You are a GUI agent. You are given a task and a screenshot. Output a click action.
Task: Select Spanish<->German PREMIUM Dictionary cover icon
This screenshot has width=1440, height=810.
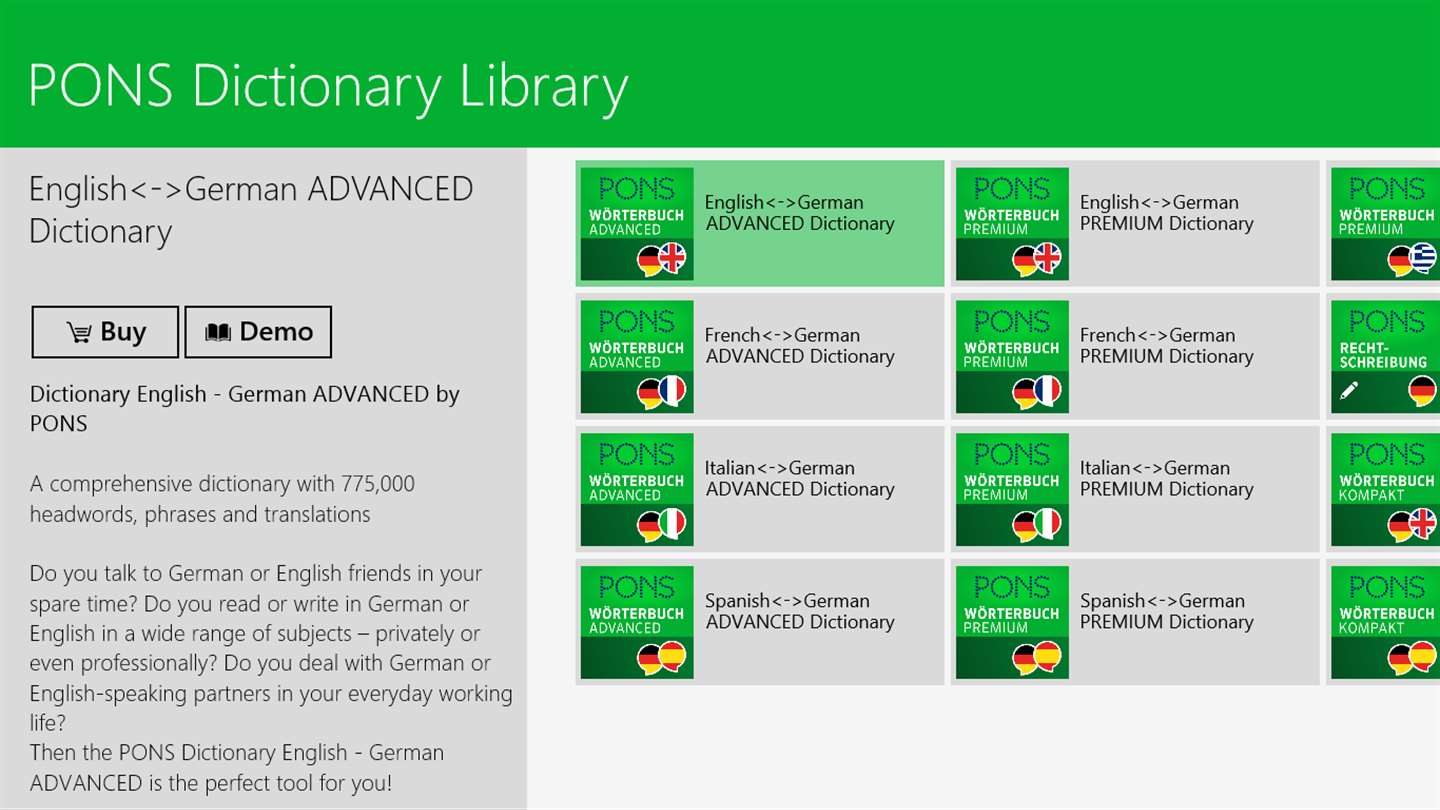pyautogui.click(x=1012, y=623)
